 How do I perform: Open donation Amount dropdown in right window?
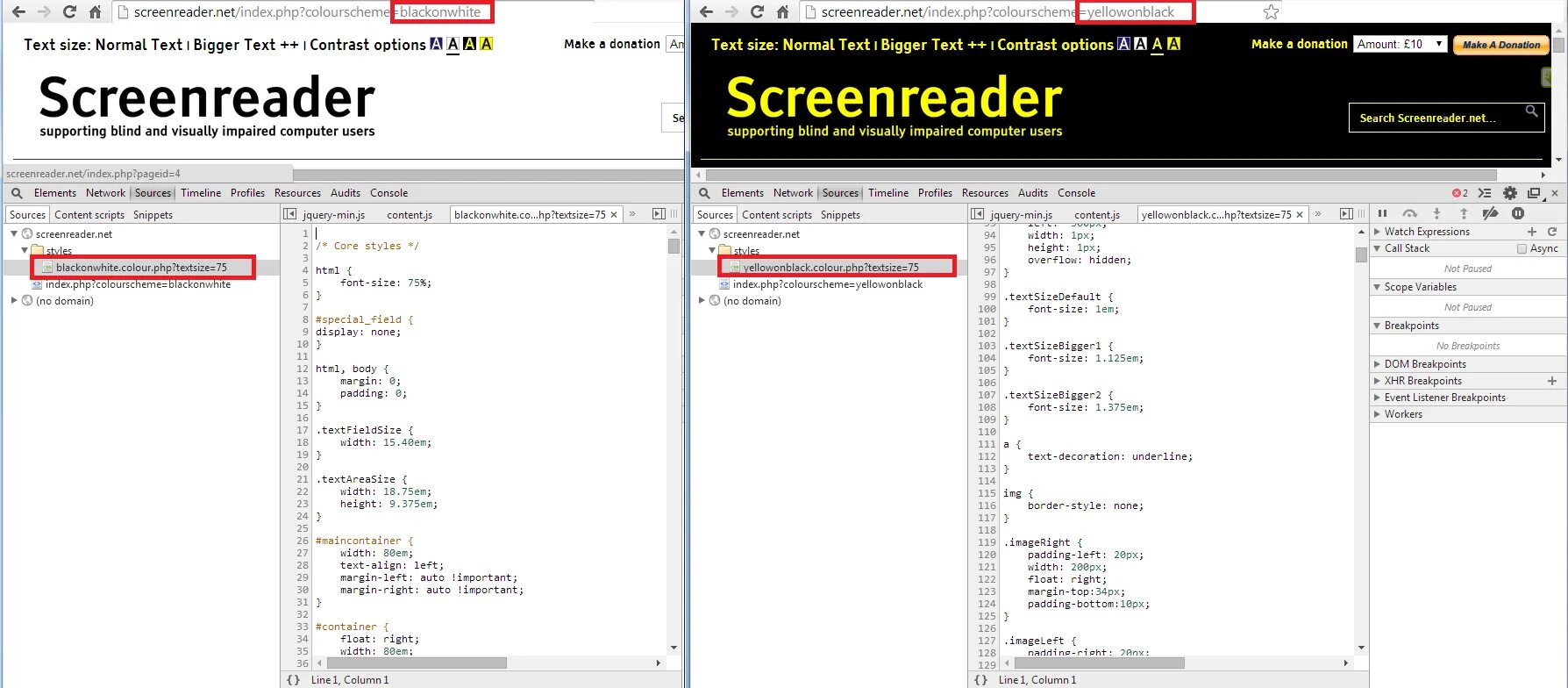point(1401,44)
